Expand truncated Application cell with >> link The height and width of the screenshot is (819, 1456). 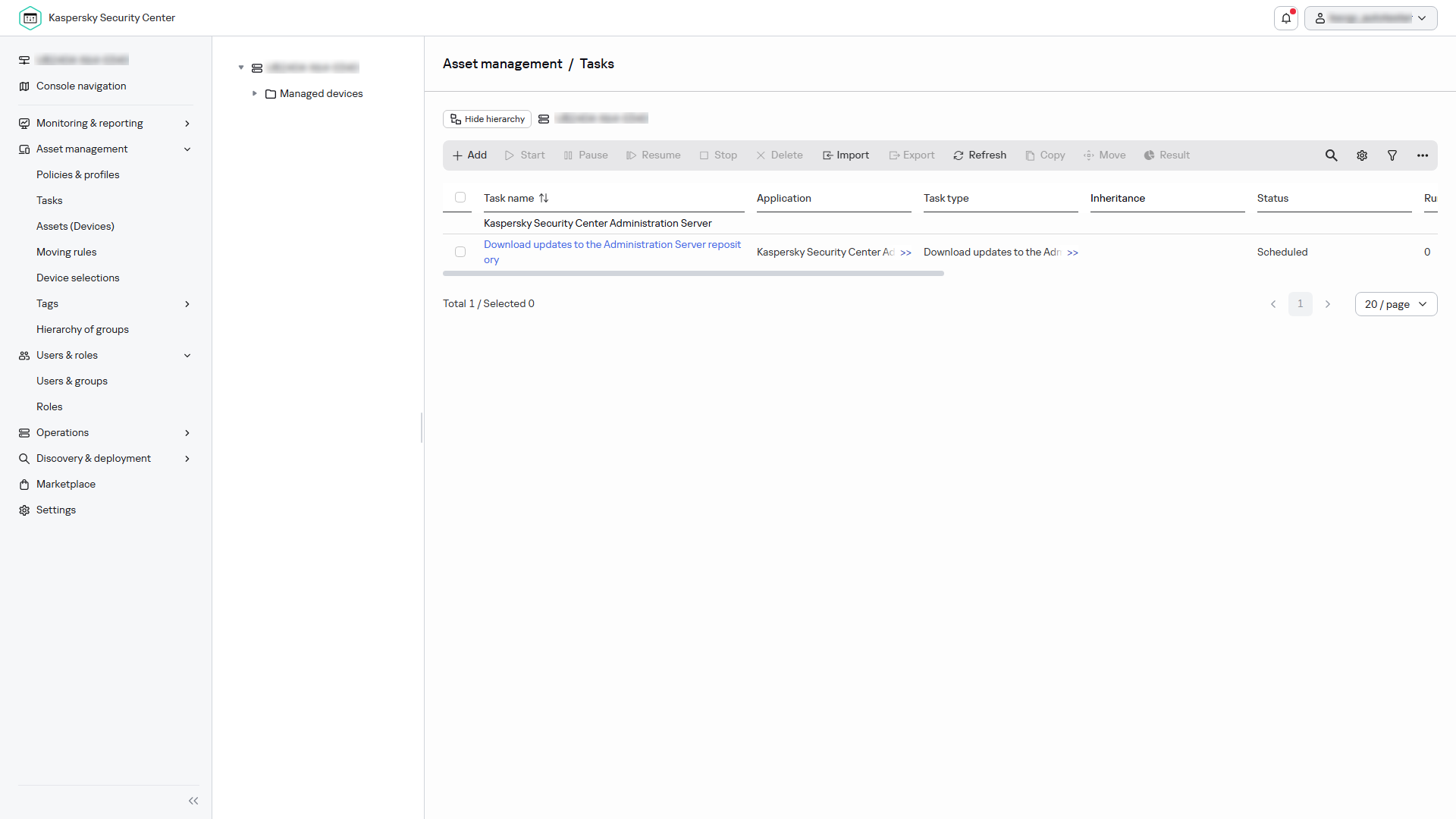[905, 253]
